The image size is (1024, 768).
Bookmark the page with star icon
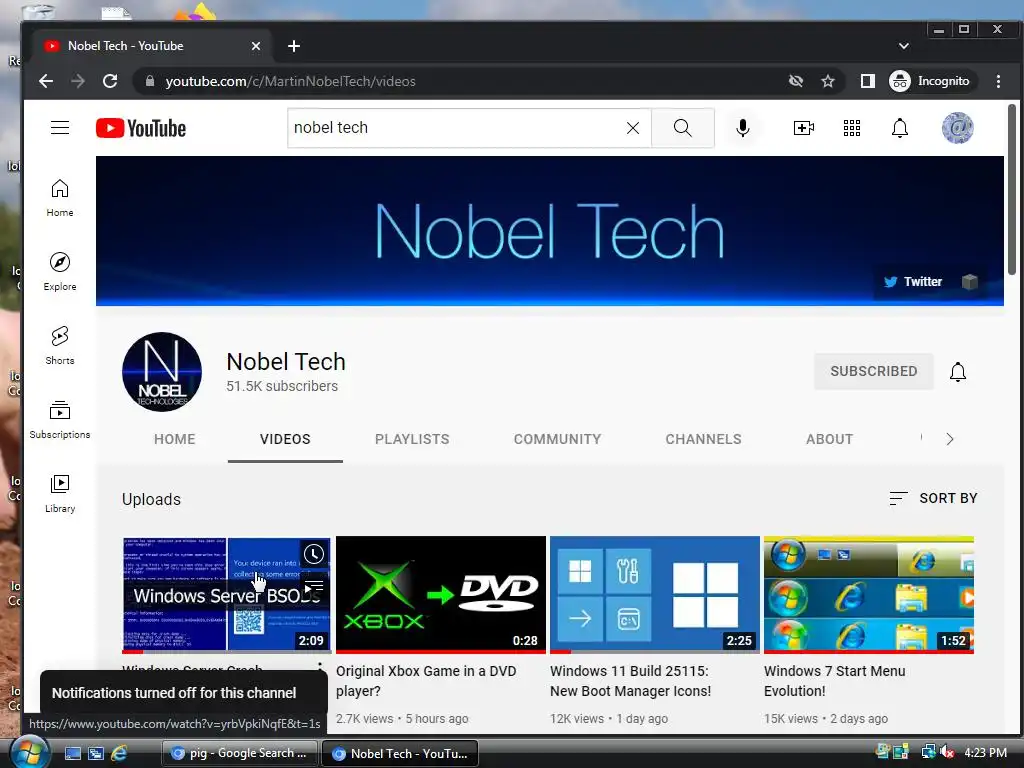(x=828, y=81)
